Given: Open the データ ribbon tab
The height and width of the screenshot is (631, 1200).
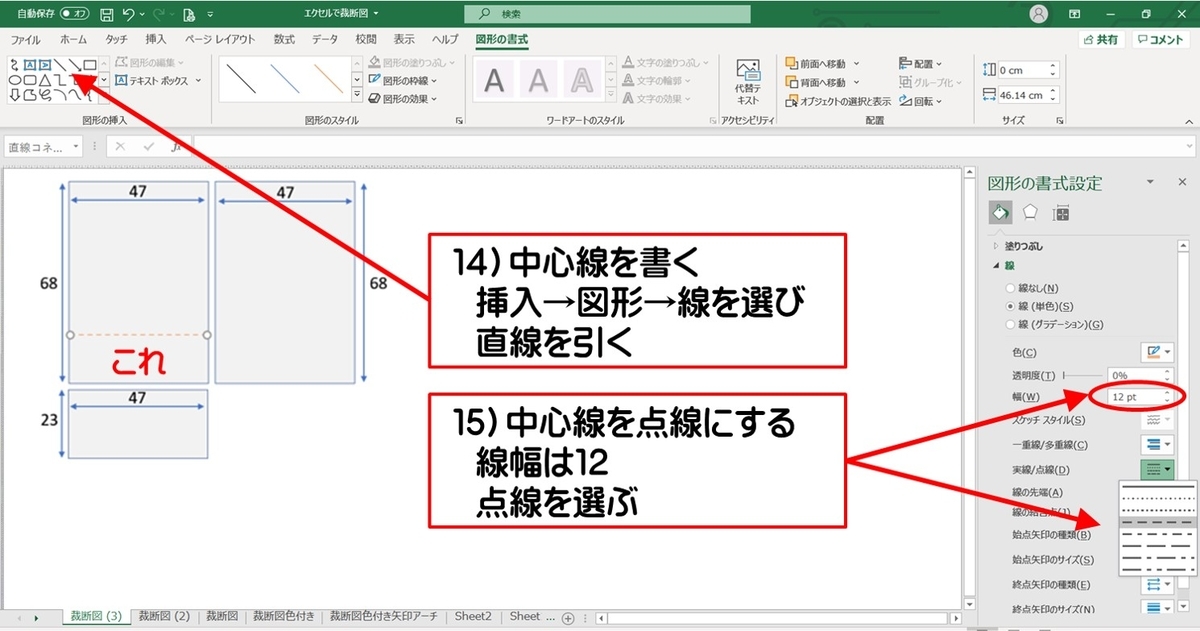Looking at the screenshot, I should pyautogui.click(x=324, y=40).
